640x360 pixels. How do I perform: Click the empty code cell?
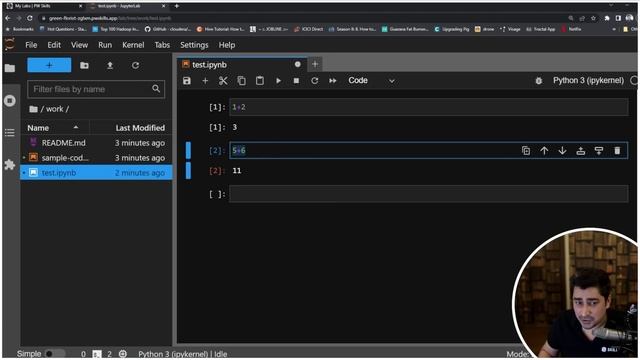[x=429, y=194]
